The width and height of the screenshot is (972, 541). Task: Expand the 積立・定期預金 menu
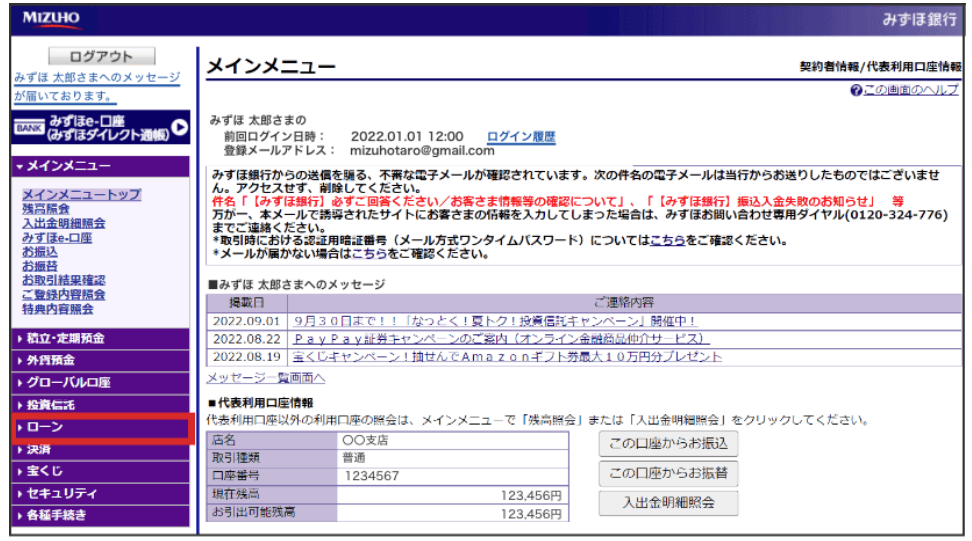coord(100,338)
